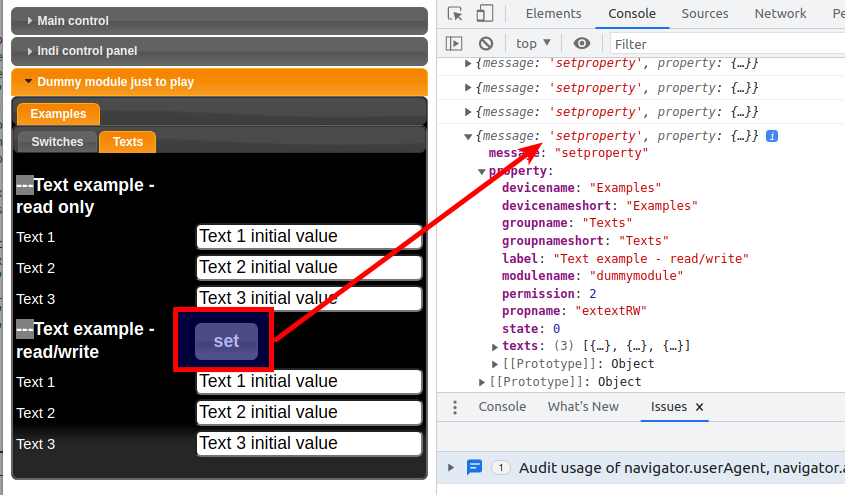Switch to the Switches tab
845x495 pixels.
57,142
